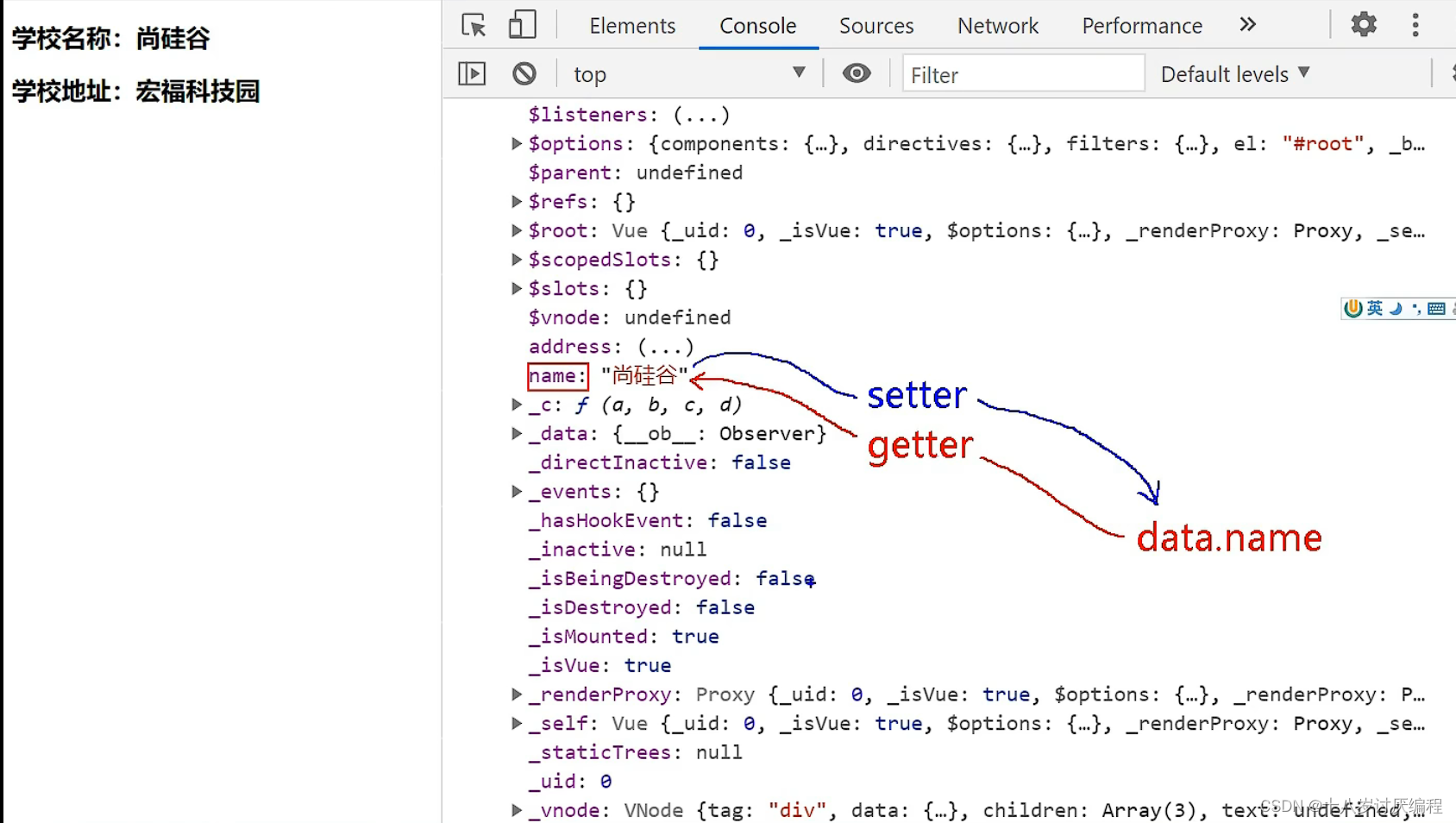1456x823 pixels.
Task: Select the name property key
Action: pyautogui.click(x=557, y=376)
